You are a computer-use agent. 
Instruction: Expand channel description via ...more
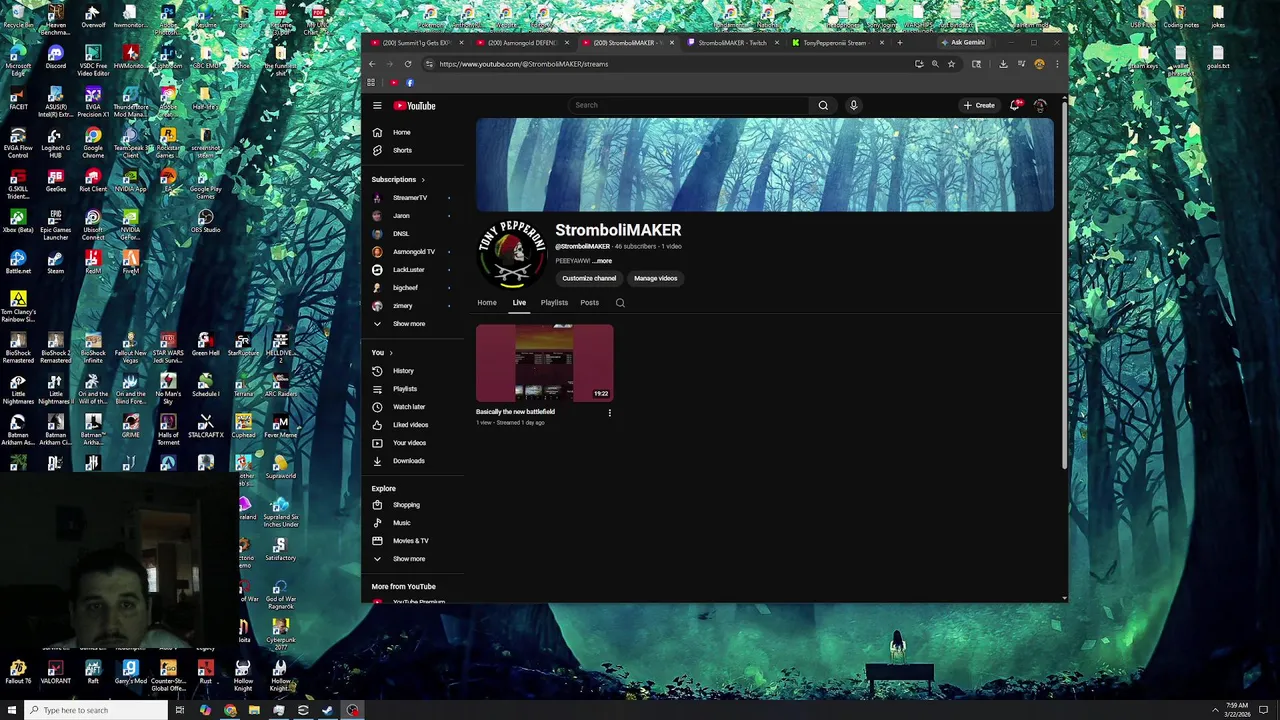click(x=603, y=261)
